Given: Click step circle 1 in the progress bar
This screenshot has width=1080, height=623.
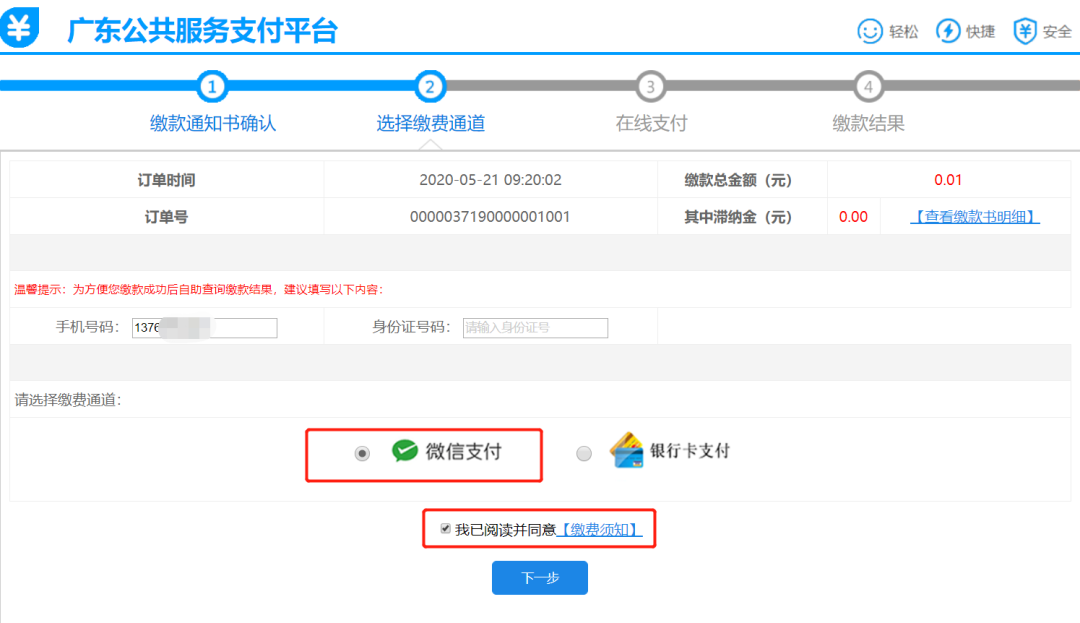Looking at the screenshot, I should point(212,87).
